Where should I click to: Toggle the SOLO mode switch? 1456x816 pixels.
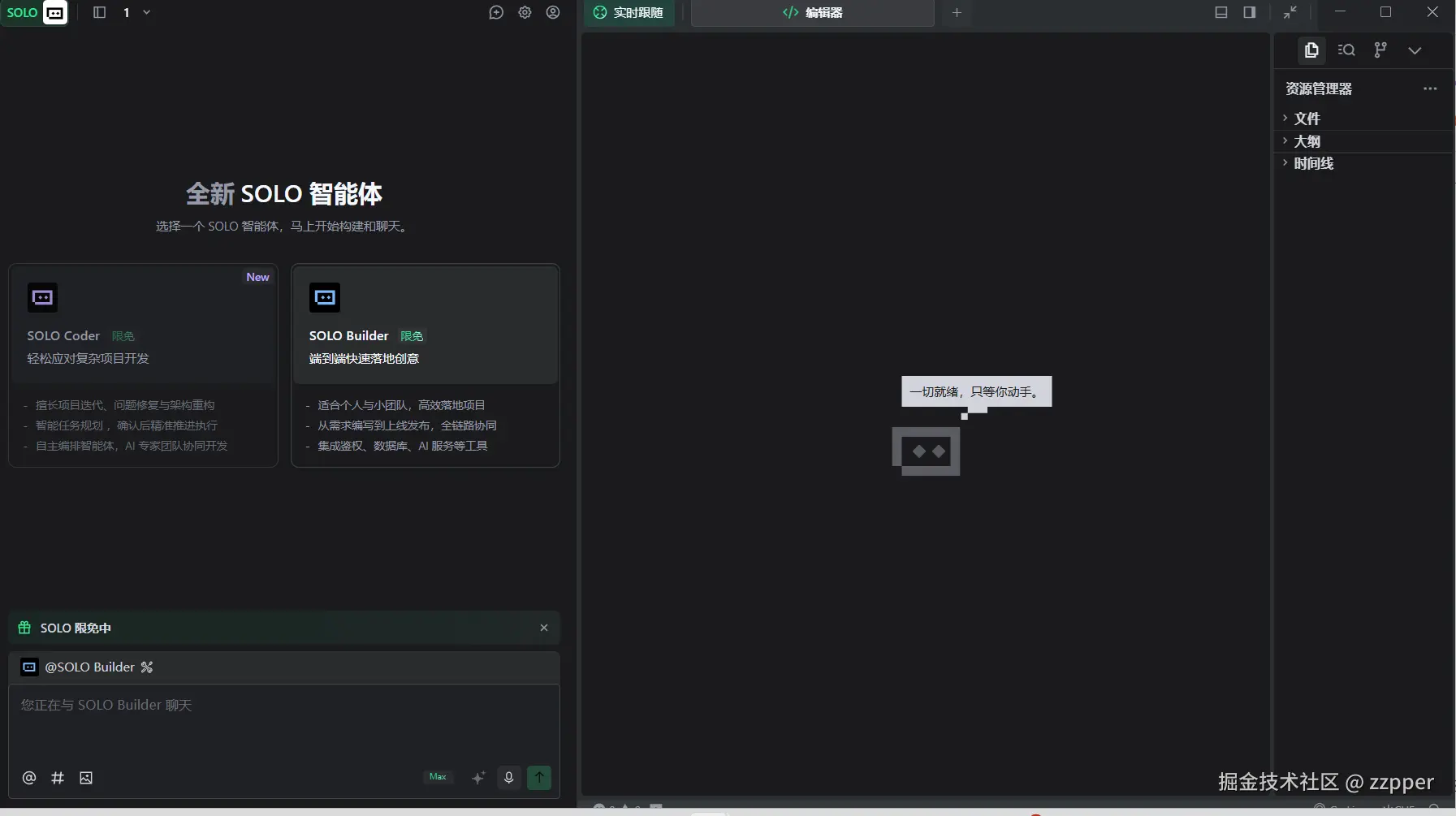click(x=36, y=12)
